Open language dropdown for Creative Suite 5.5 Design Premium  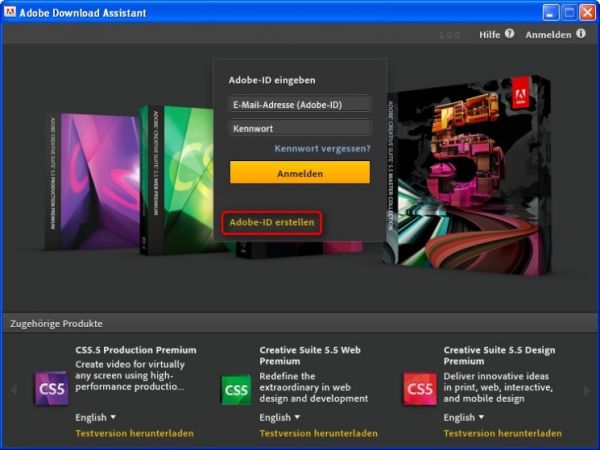point(463,417)
